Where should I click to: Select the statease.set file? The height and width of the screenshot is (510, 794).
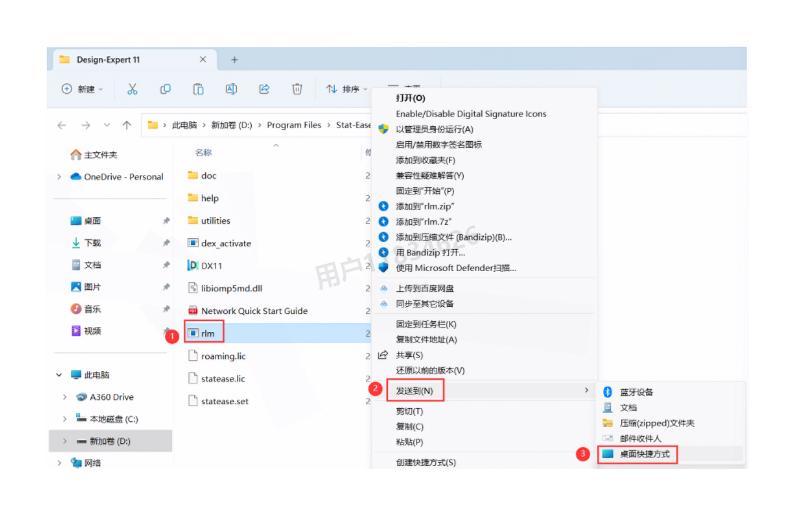[218, 401]
